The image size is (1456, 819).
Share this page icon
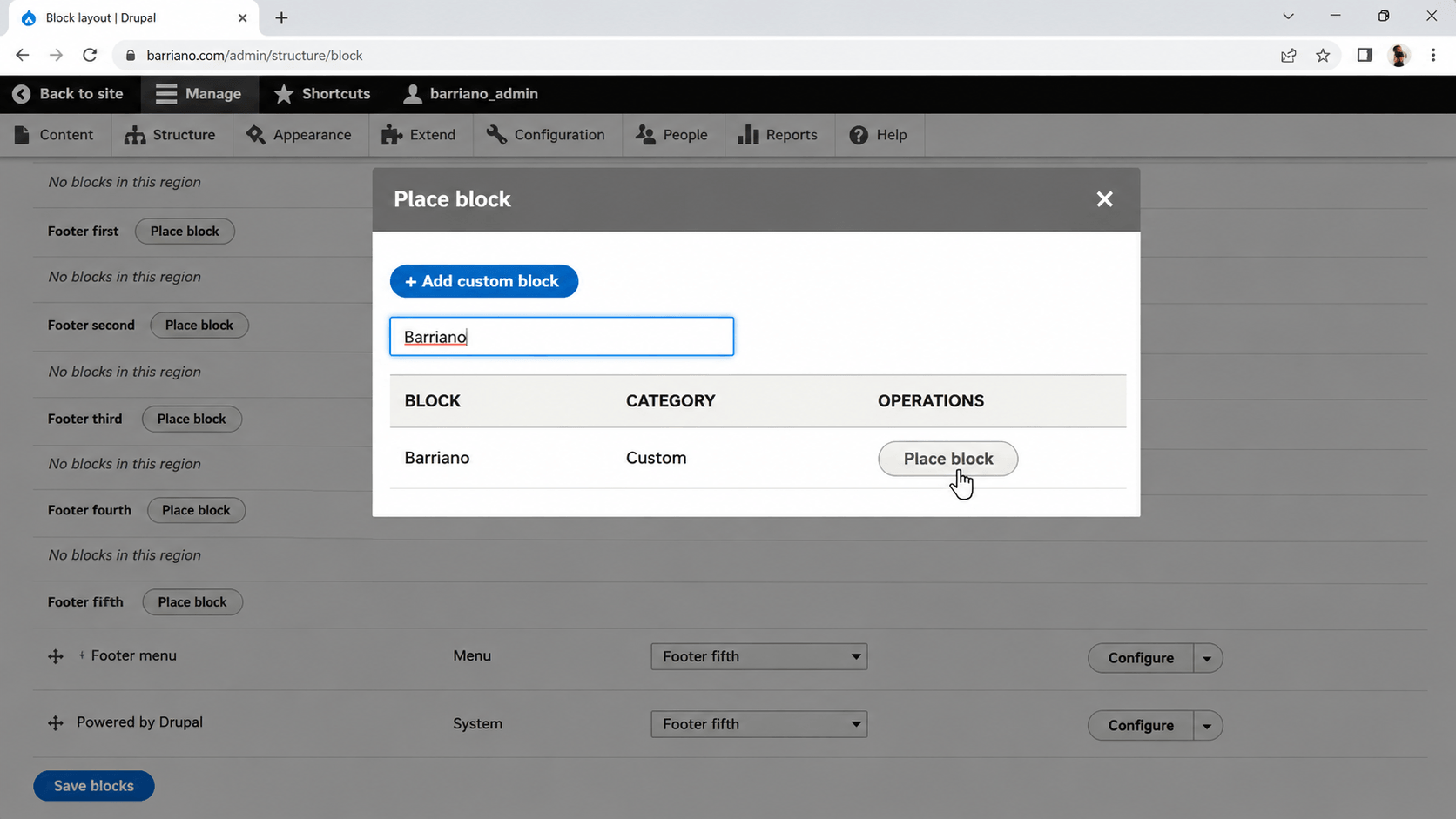coord(1289,56)
